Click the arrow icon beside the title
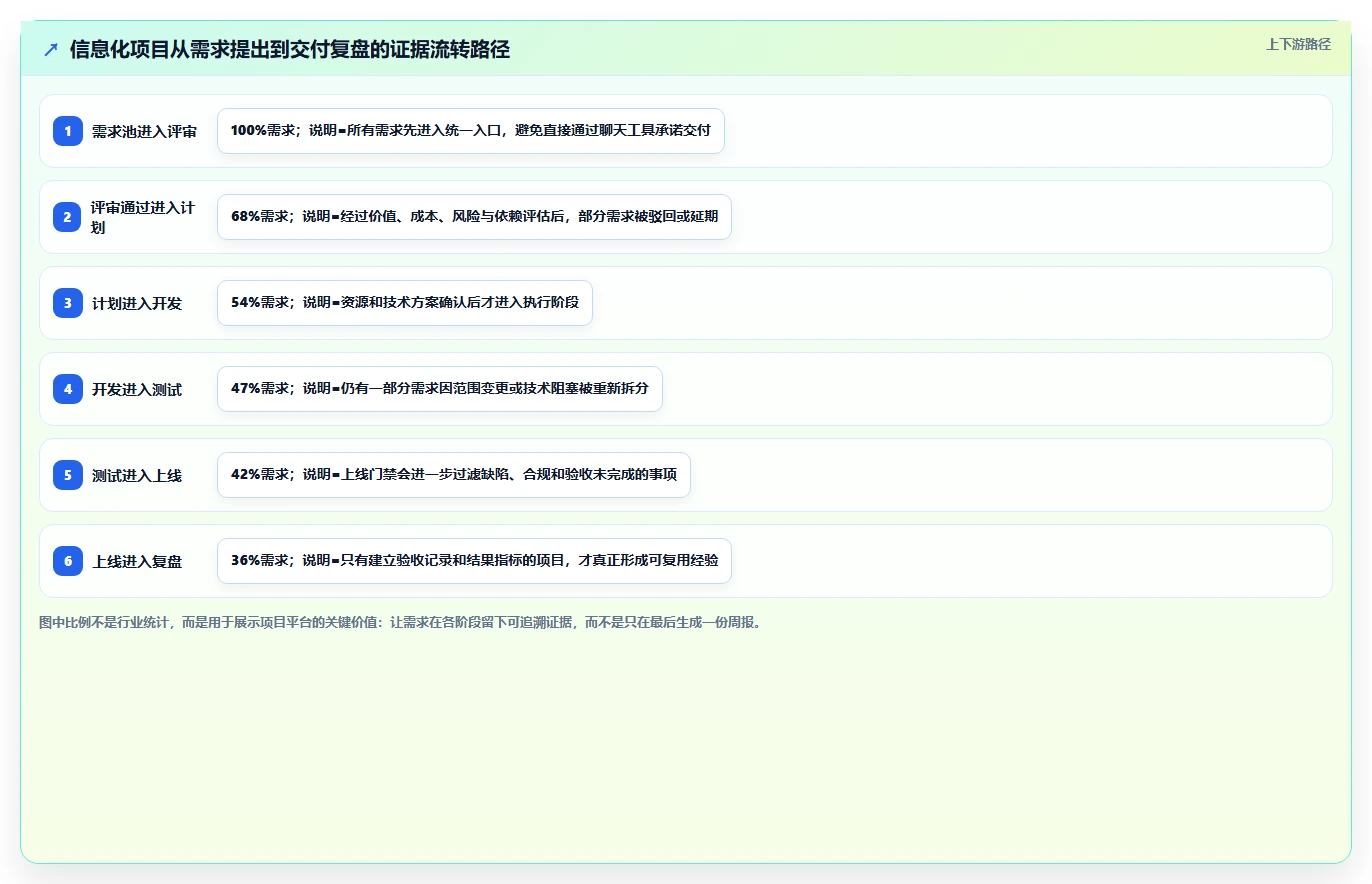The image size is (1372, 884). 51,49
